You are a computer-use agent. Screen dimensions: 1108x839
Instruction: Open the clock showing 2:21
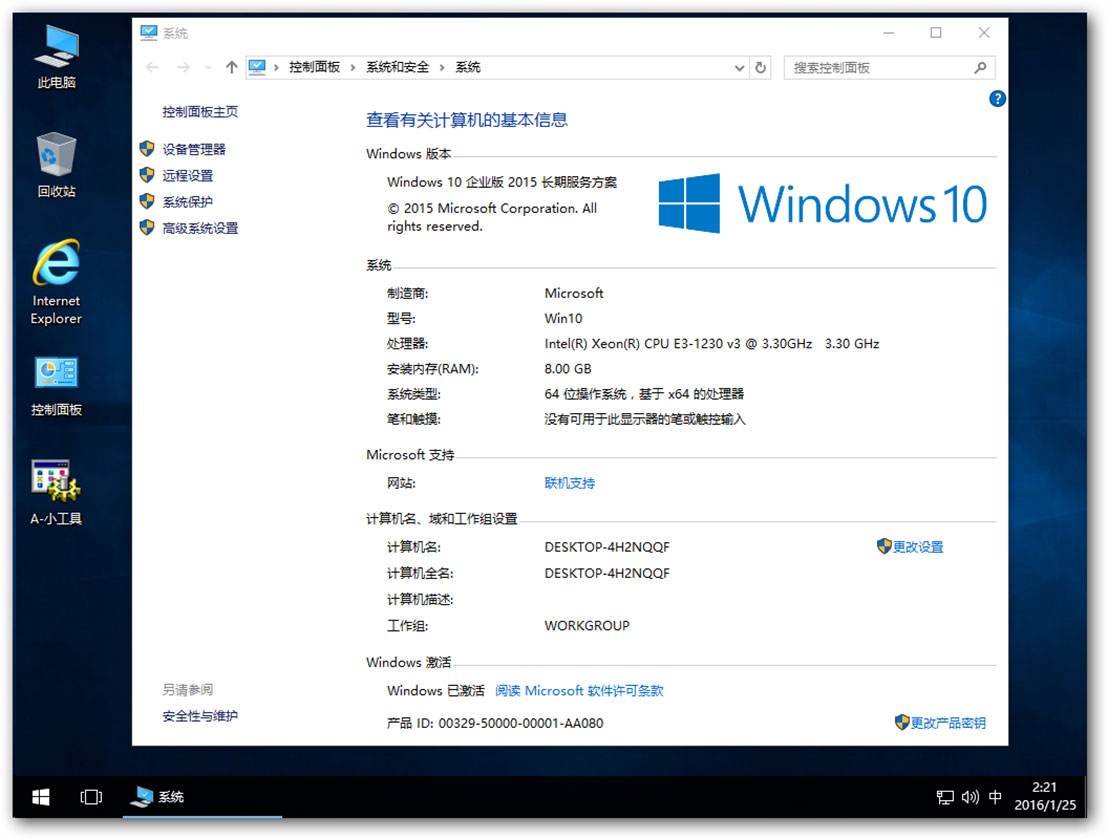(1045, 797)
